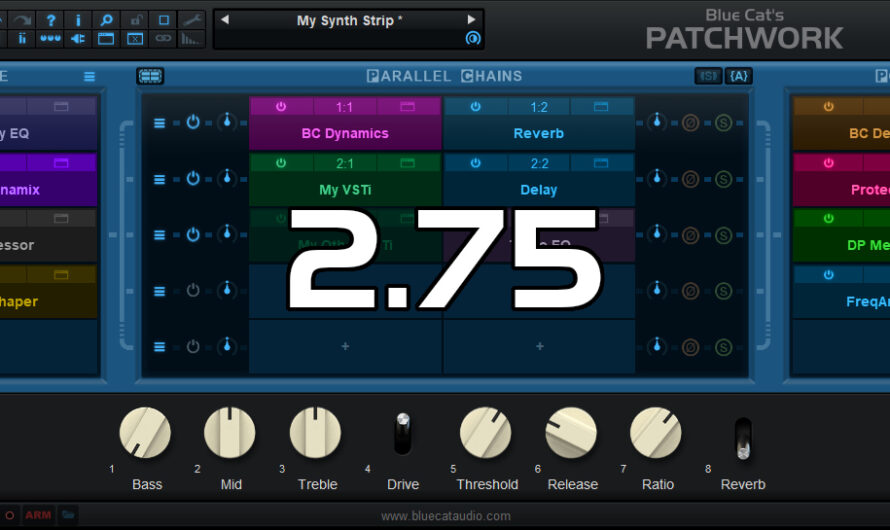The width and height of the screenshot is (890, 530).
Task: Select previous preset with left arrow
Action: (x=225, y=19)
